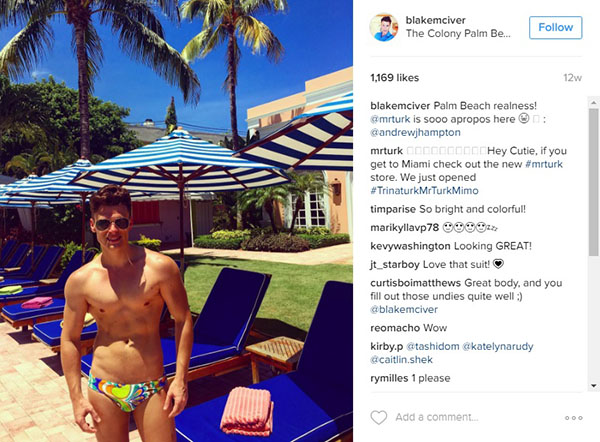Screen dimensions: 600x442
Task: View the 1,169 likes list
Action: (395, 78)
